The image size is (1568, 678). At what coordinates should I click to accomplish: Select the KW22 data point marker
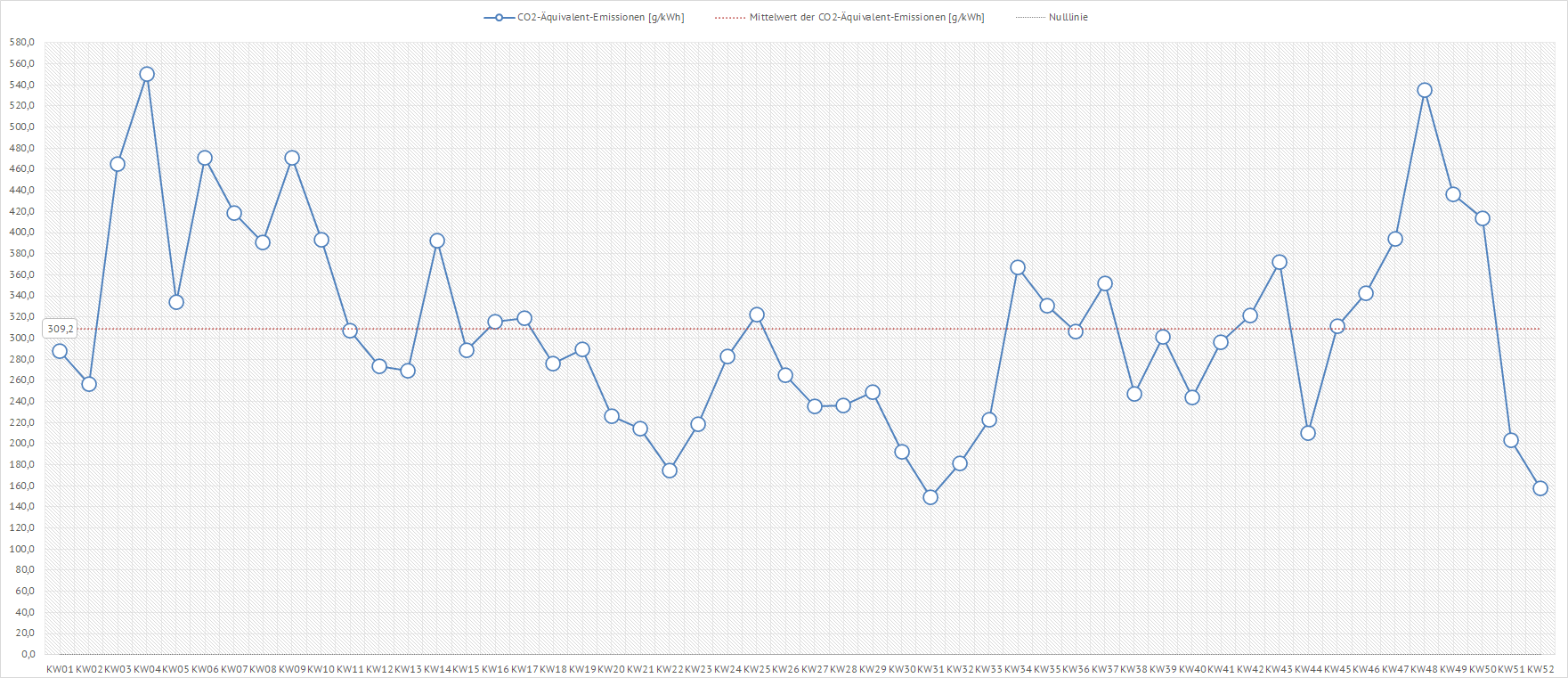point(670,470)
